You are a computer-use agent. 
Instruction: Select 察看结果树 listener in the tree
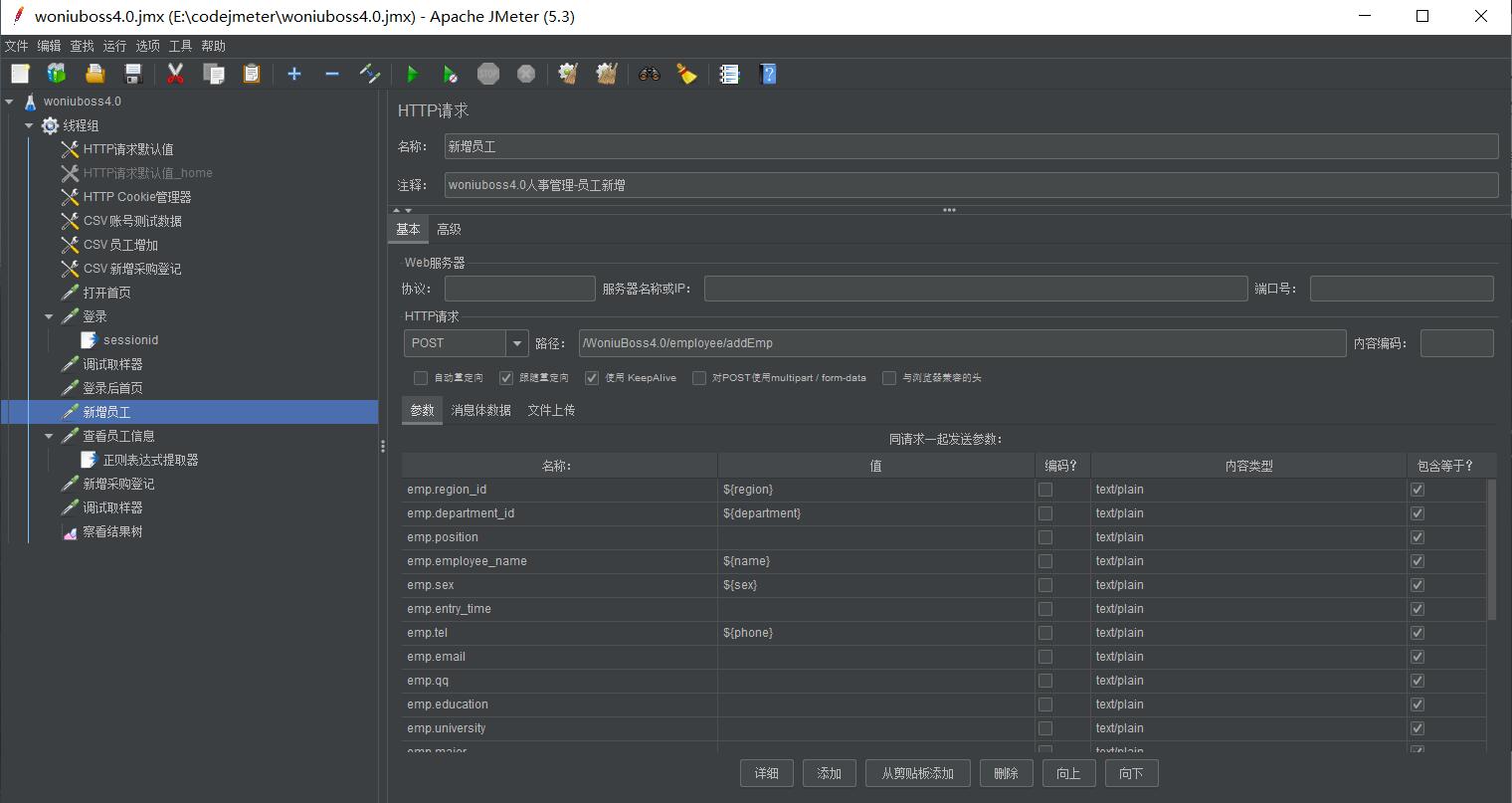click(112, 531)
